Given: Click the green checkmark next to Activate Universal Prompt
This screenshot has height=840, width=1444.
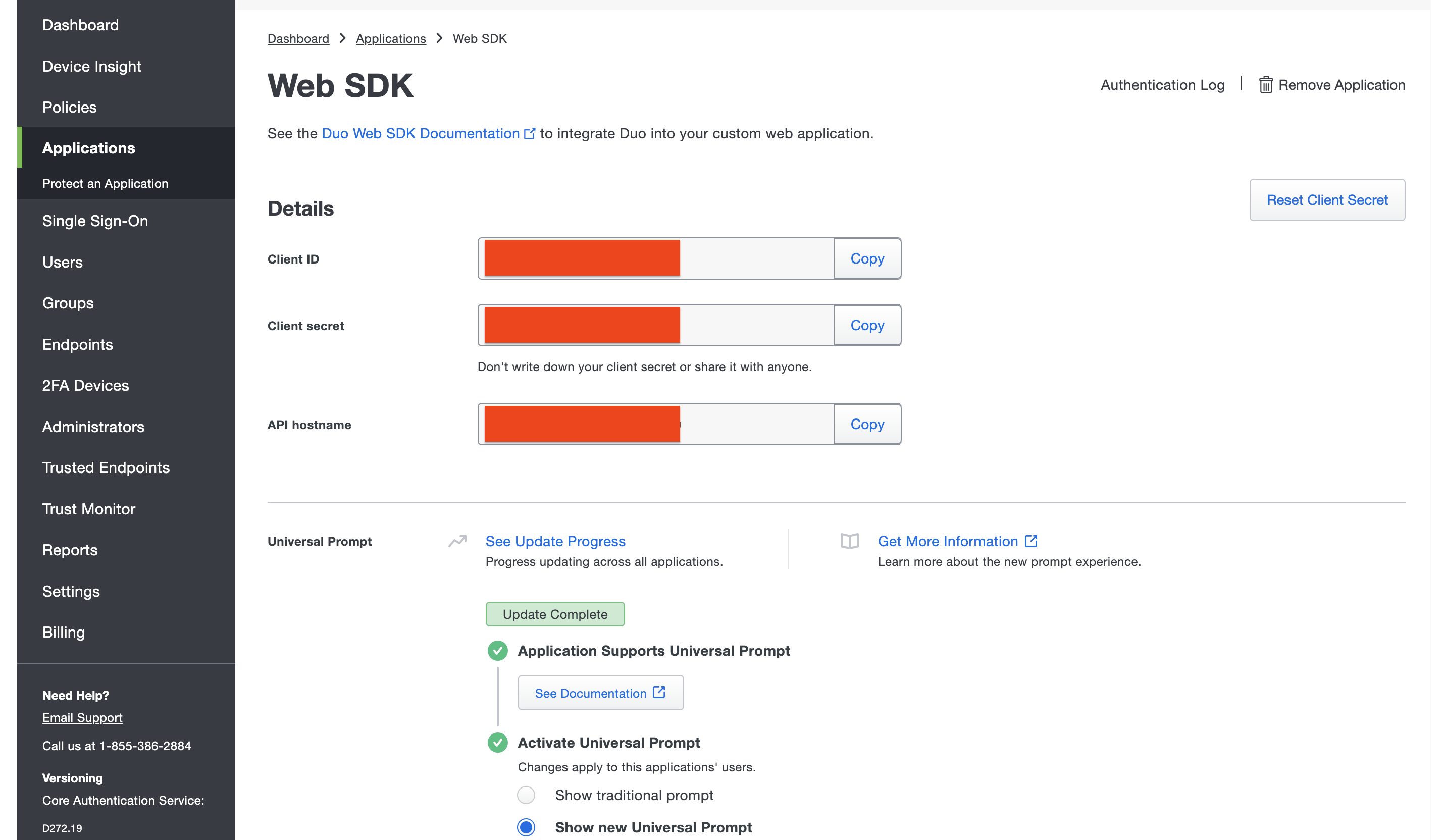Looking at the screenshot, I should coord(497,743).
